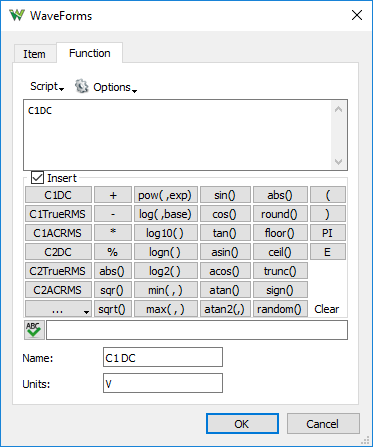This screenshot has height=447, width=373.
Task: Click the Options gear icon
Action: point(82,87)
